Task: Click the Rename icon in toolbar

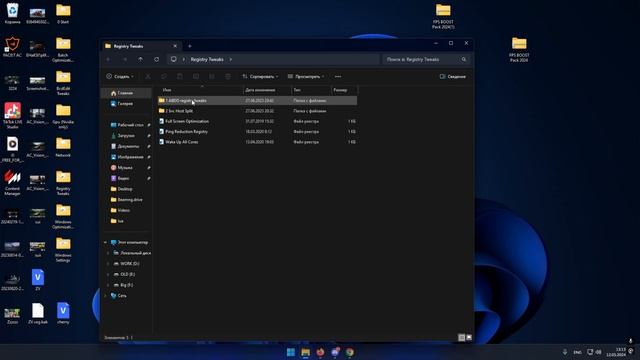Action: pos(196,76)
